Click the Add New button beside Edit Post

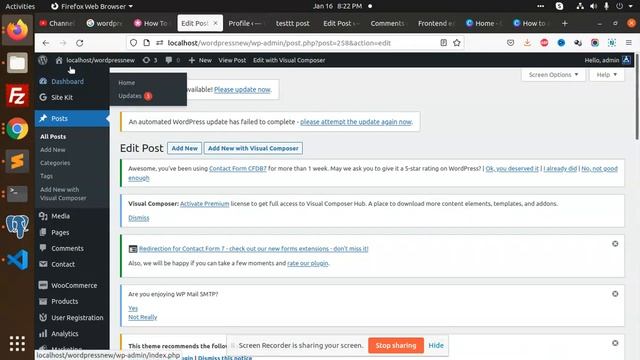pyautogui.click(x=184, y=148)
